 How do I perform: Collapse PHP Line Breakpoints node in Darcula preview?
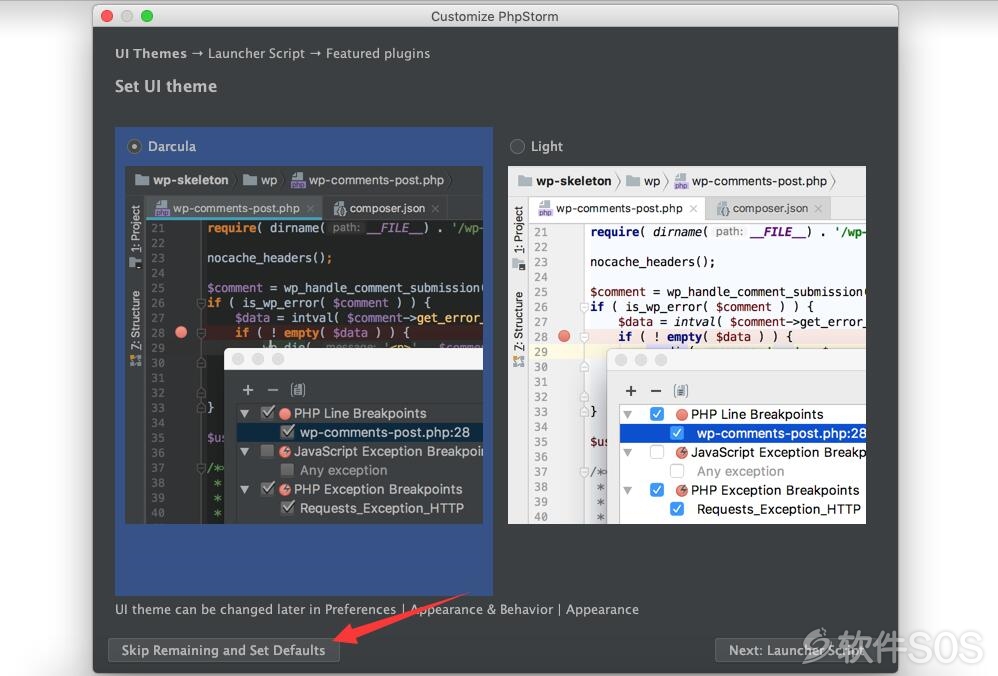click(x=245, y=414)
